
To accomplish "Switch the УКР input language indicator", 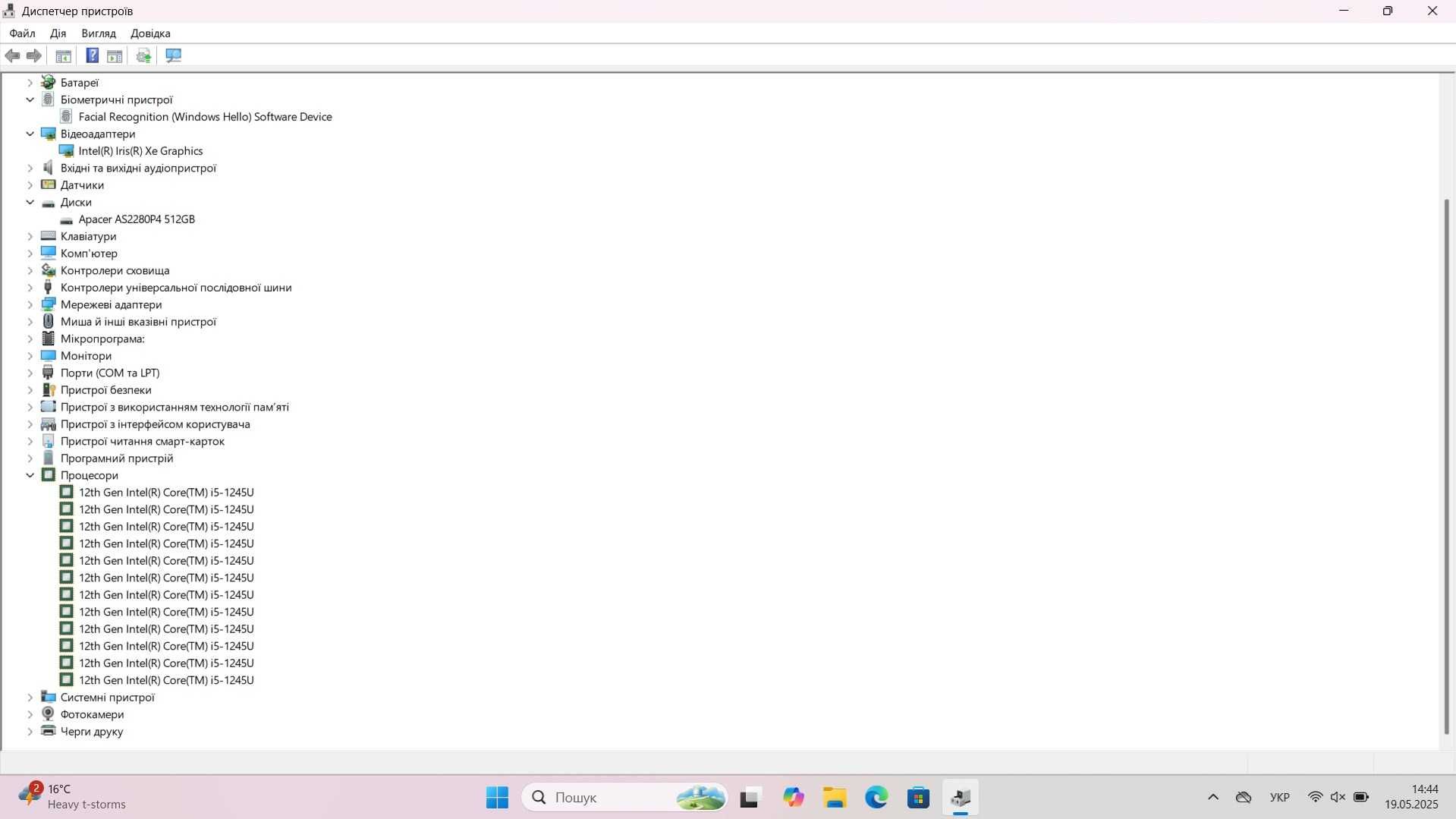I will tap(1279, 797).
